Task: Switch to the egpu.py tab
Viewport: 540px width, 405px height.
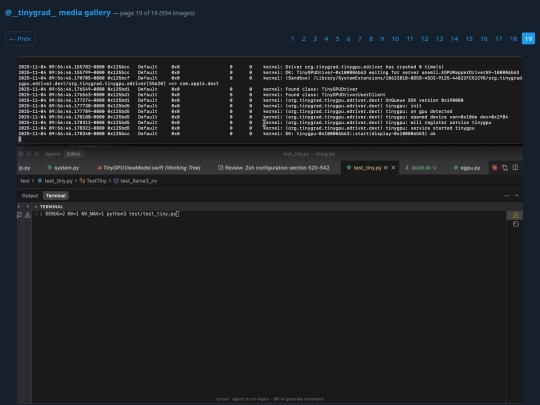Action: [x=467, y=168]
